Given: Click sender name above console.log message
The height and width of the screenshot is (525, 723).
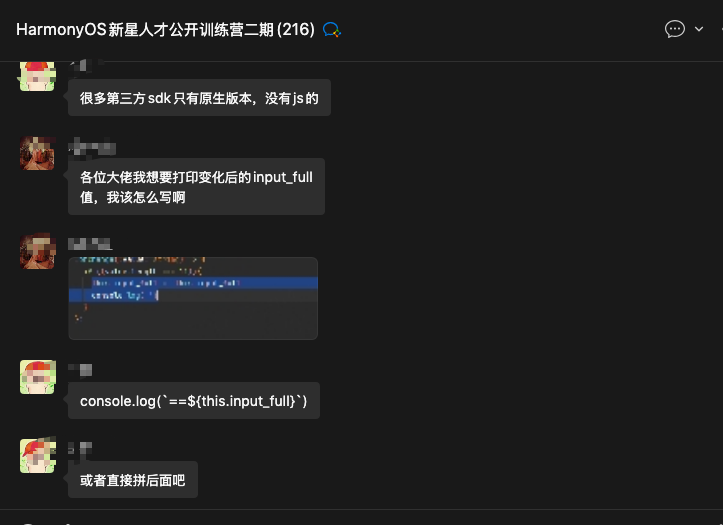Looking at the screenshot, I should click(x=80, y=369).
